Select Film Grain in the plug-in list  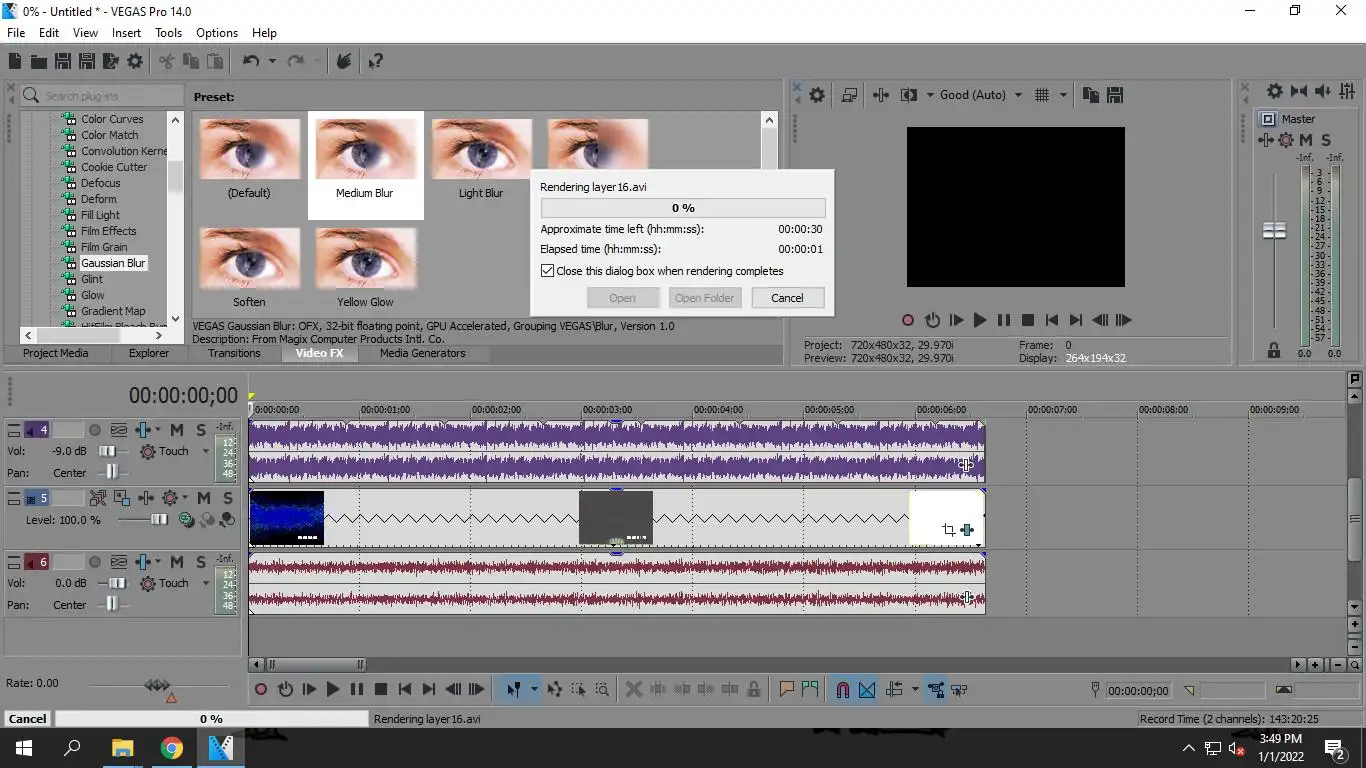pos(104,247)
